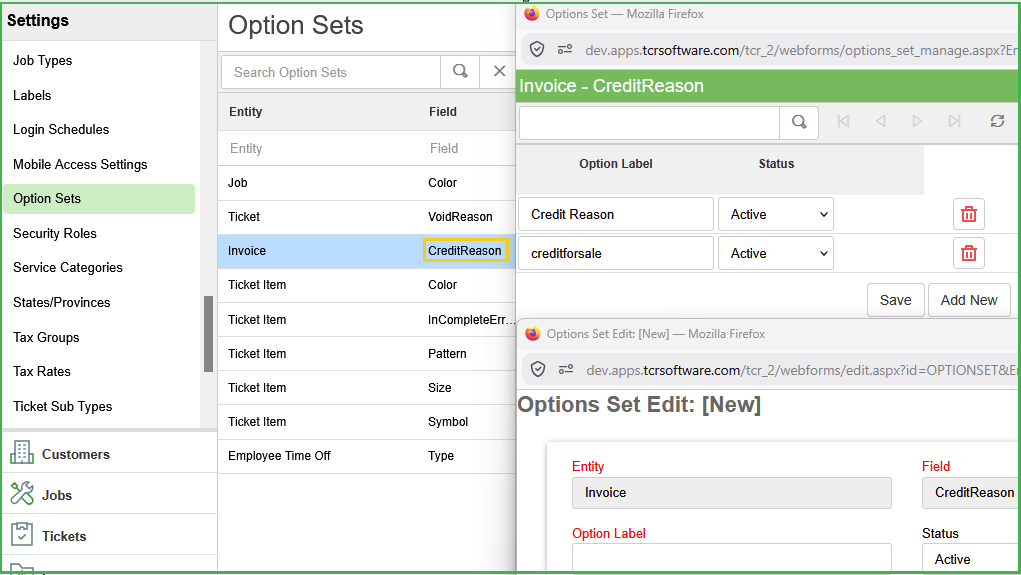Open Login Schedules settings
This screenshot has height=575, width=1021.
click(61, 130)
